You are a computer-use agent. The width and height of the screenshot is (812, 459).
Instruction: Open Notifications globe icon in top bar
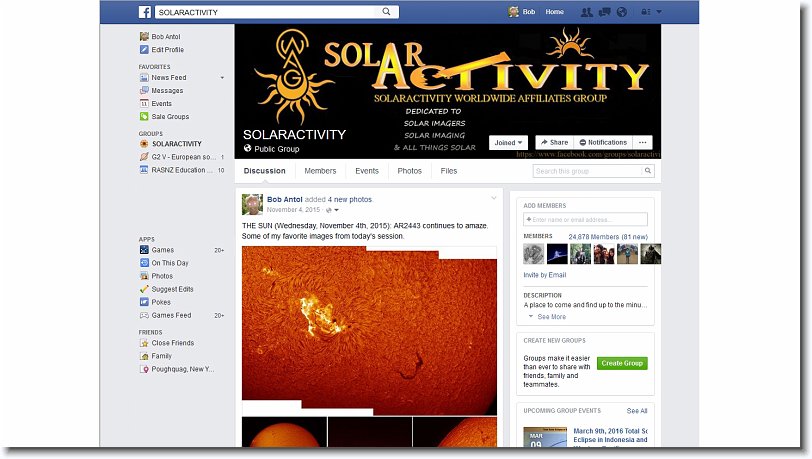click(x=622, y=12)
